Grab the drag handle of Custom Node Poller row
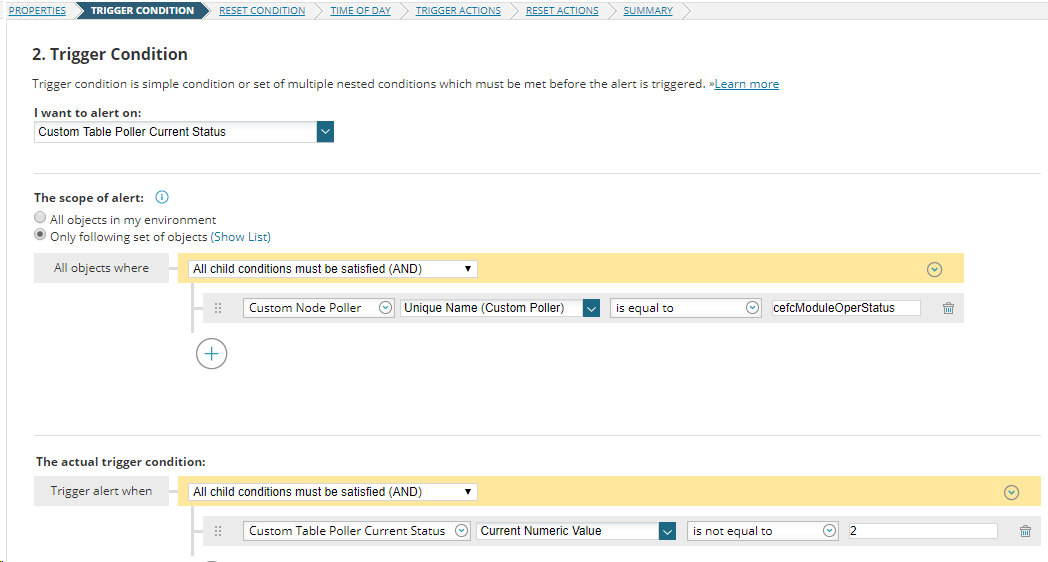Image resolution: width=1048 pixels, height=562 pixels. point(218,308)
